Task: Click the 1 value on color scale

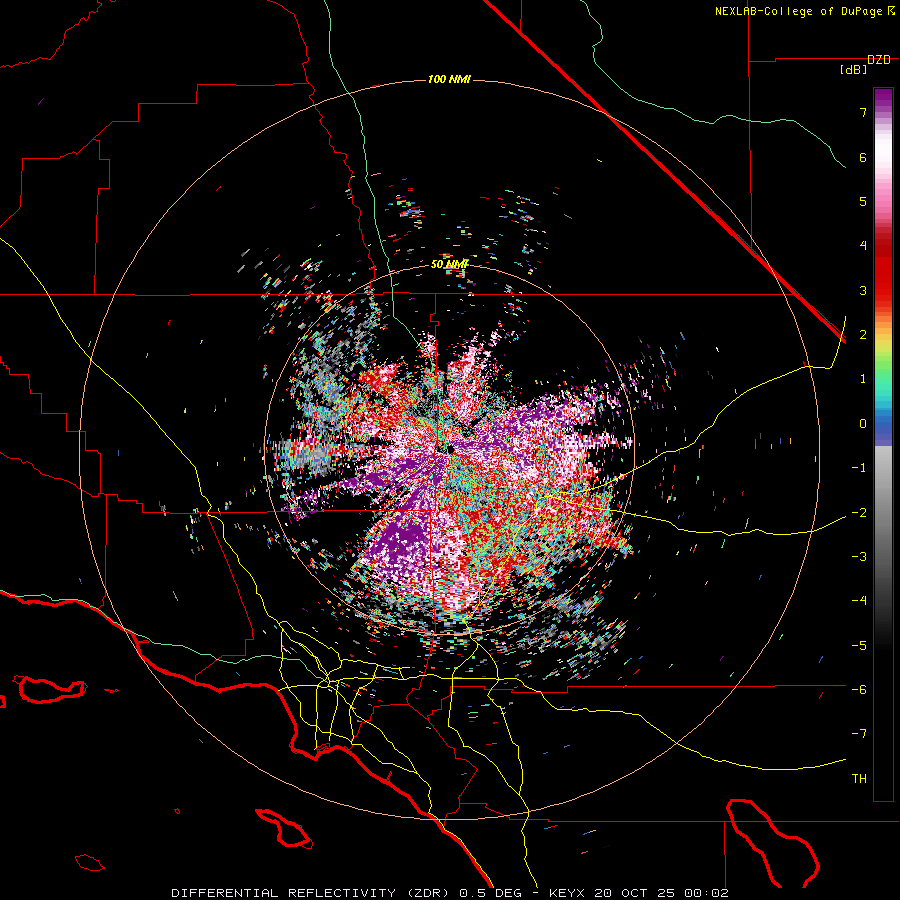Action: coord(863,379)
